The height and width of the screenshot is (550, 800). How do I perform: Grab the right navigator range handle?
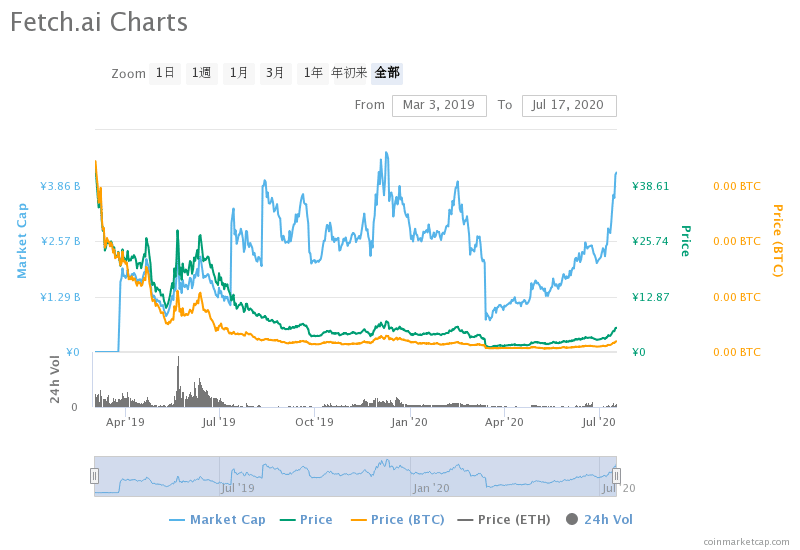click(x=616, y=476)
